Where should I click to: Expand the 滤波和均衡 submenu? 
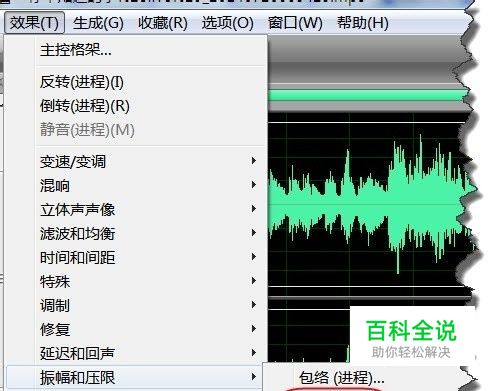(136, 234)
